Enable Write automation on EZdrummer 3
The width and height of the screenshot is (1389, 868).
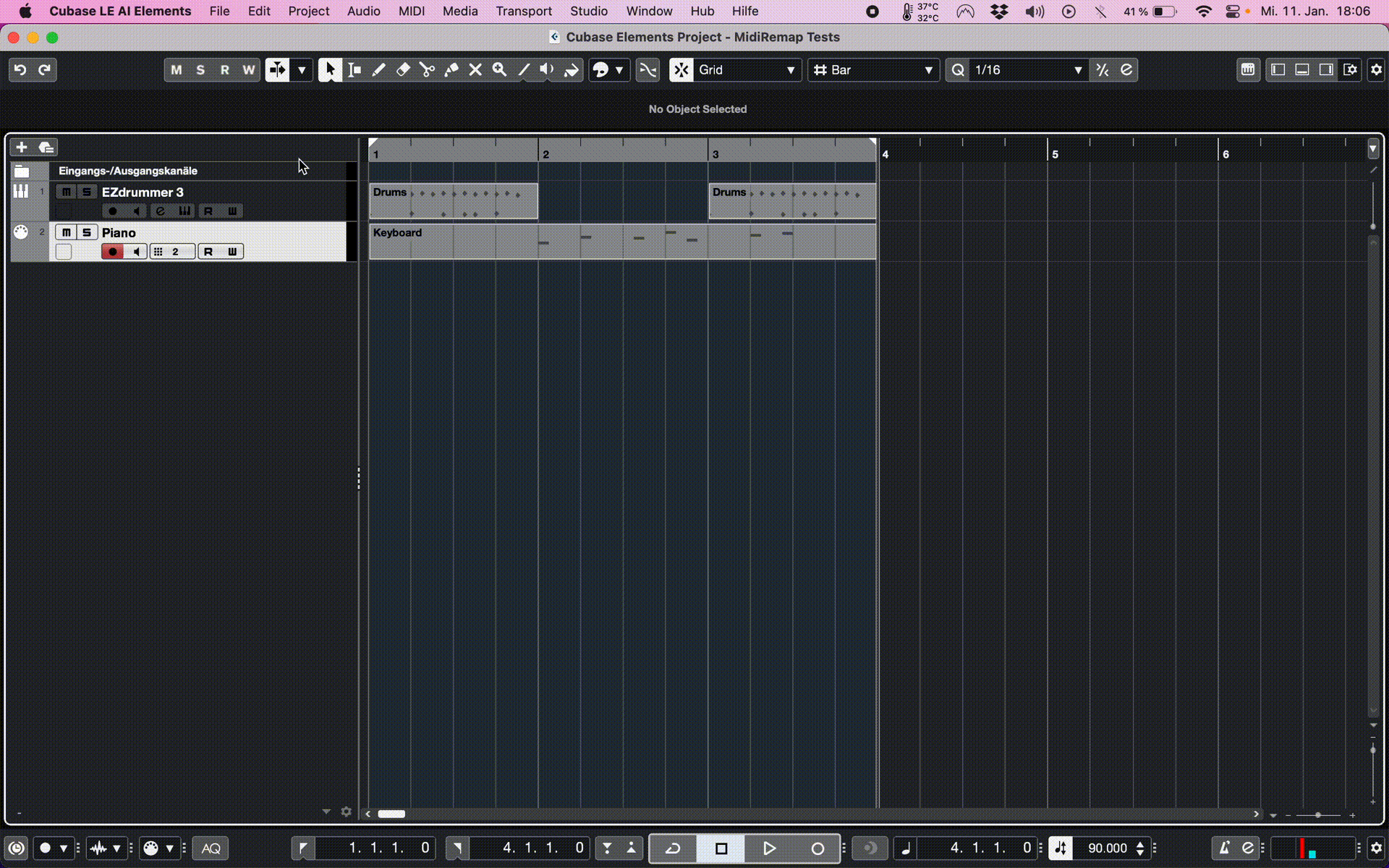[x=232, y=210]
